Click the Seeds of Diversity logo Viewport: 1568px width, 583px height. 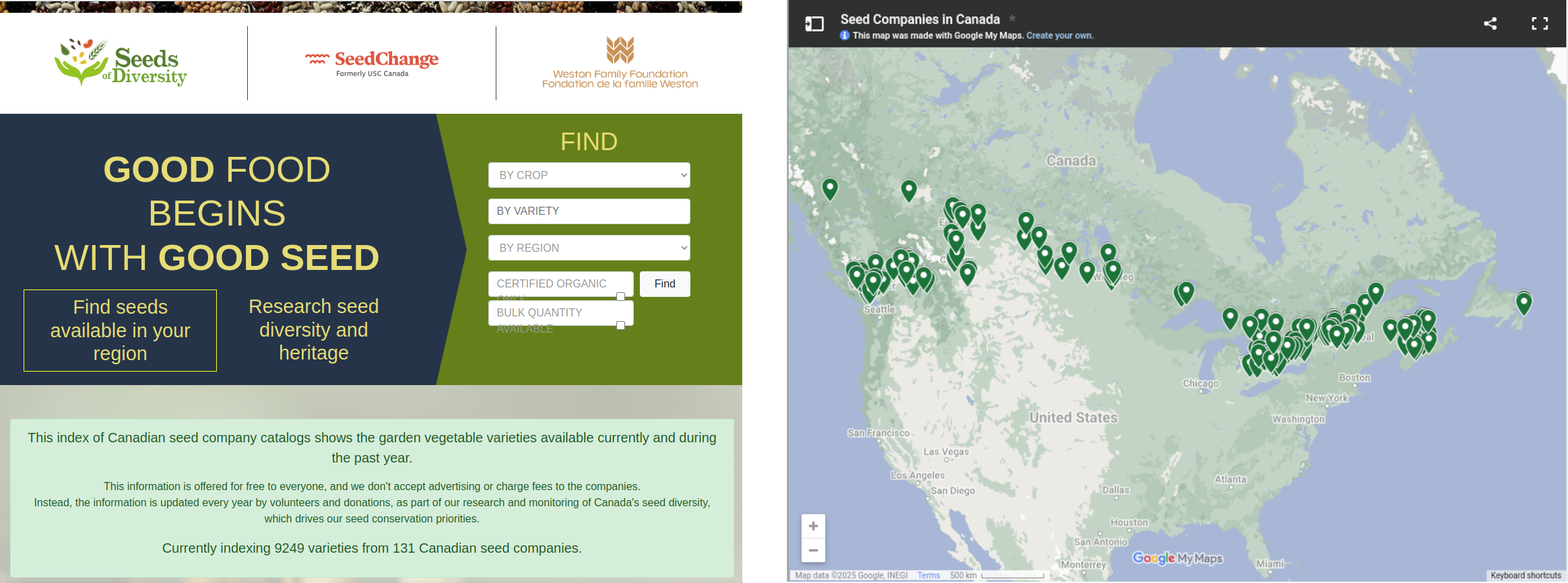[x=121, y=63]
